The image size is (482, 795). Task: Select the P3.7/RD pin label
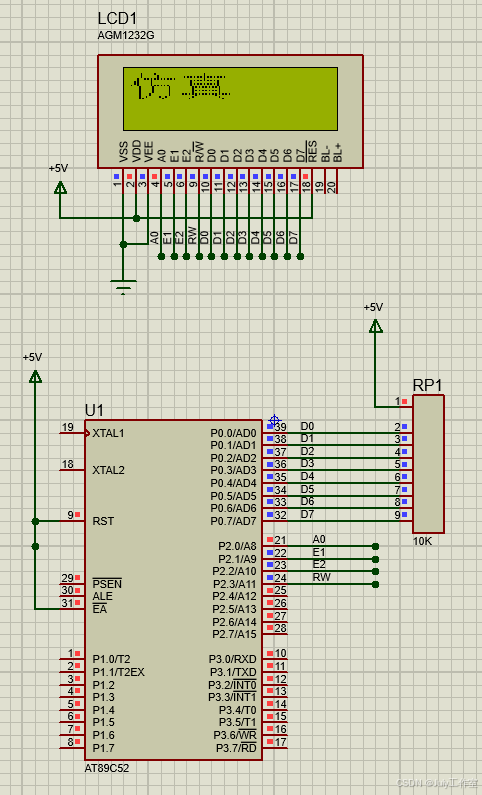236,748
